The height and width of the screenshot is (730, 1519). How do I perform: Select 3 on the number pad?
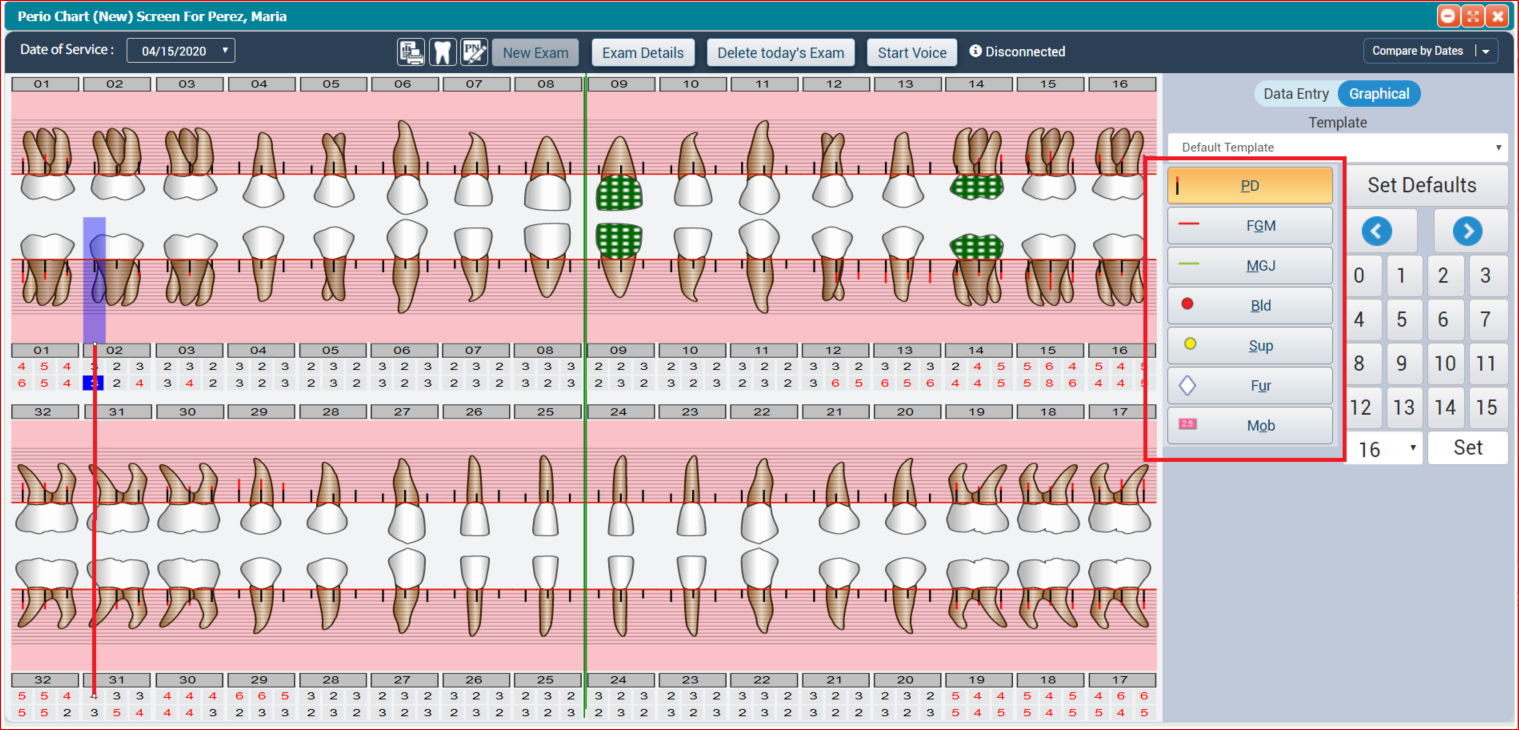pyautogui.click(x=1487, y=276)
